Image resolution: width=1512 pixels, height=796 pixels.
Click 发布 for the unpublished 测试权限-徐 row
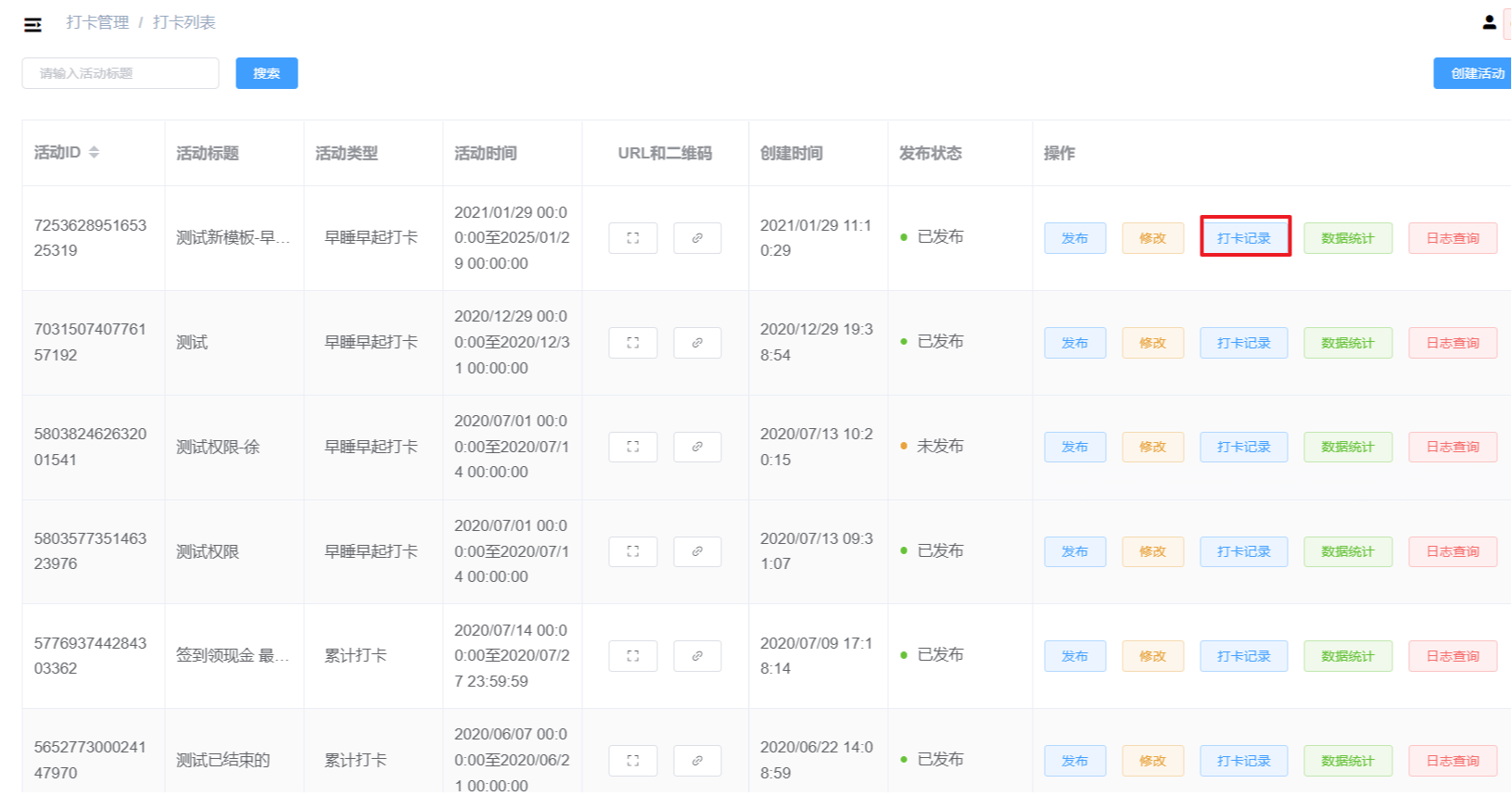(1074, 447)
